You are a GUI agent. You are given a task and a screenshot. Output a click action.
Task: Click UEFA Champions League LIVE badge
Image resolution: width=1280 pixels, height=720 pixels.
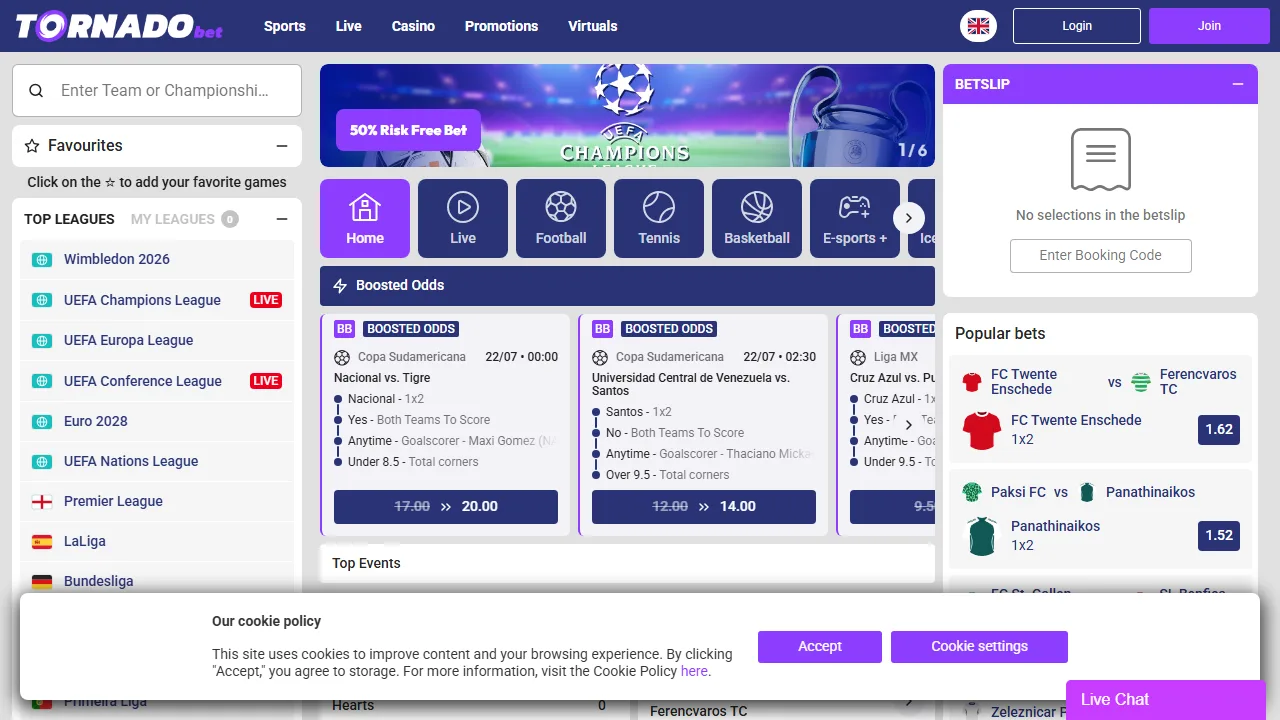[266, 300]
